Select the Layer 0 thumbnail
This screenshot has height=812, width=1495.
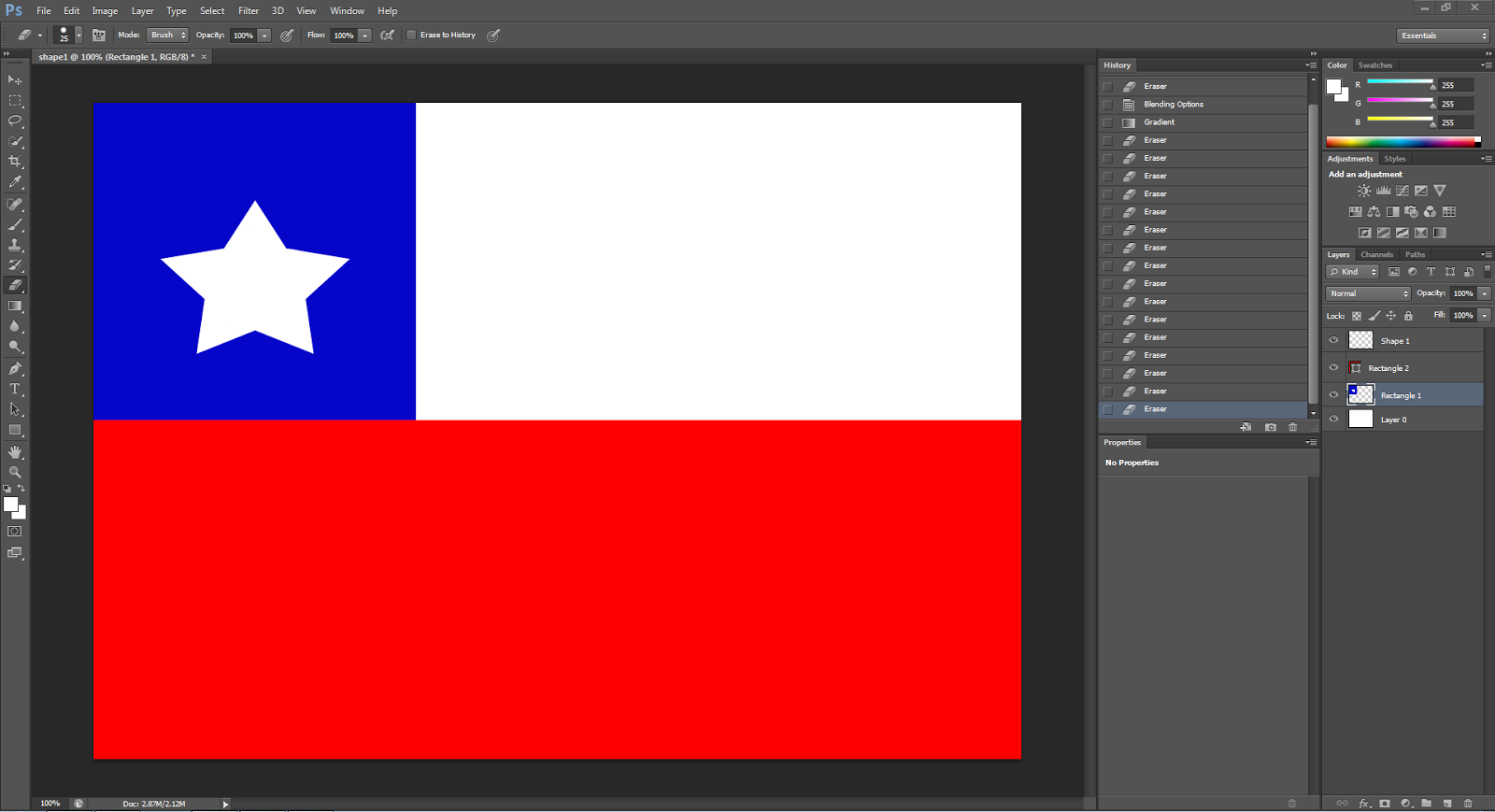pos(1361,420)
